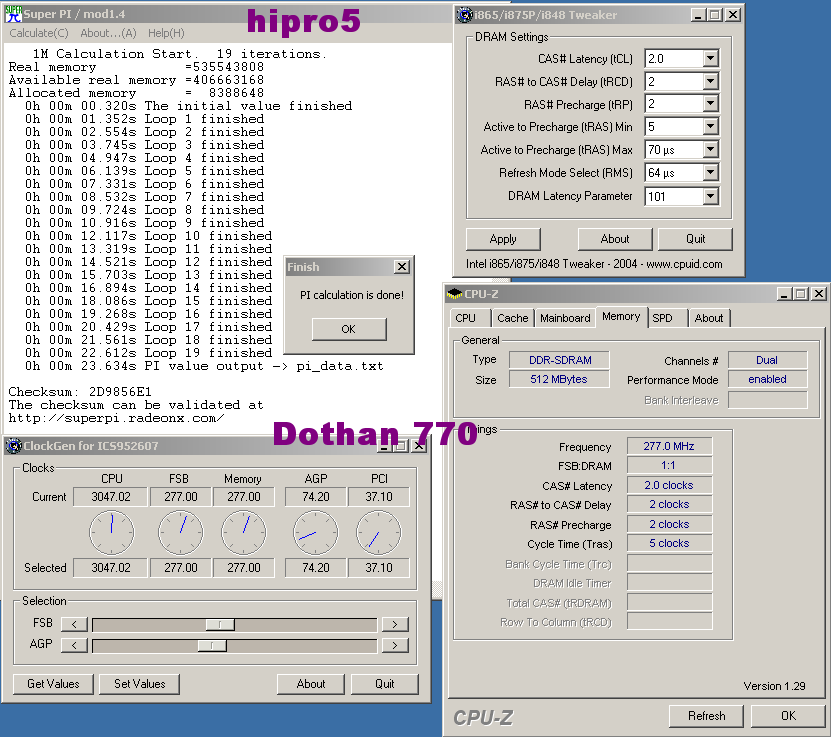Viewport: 831px width, 737px height.
Task: Expand Active to Precharge (tRAS) Max dropdown
Action: (710, 149)
